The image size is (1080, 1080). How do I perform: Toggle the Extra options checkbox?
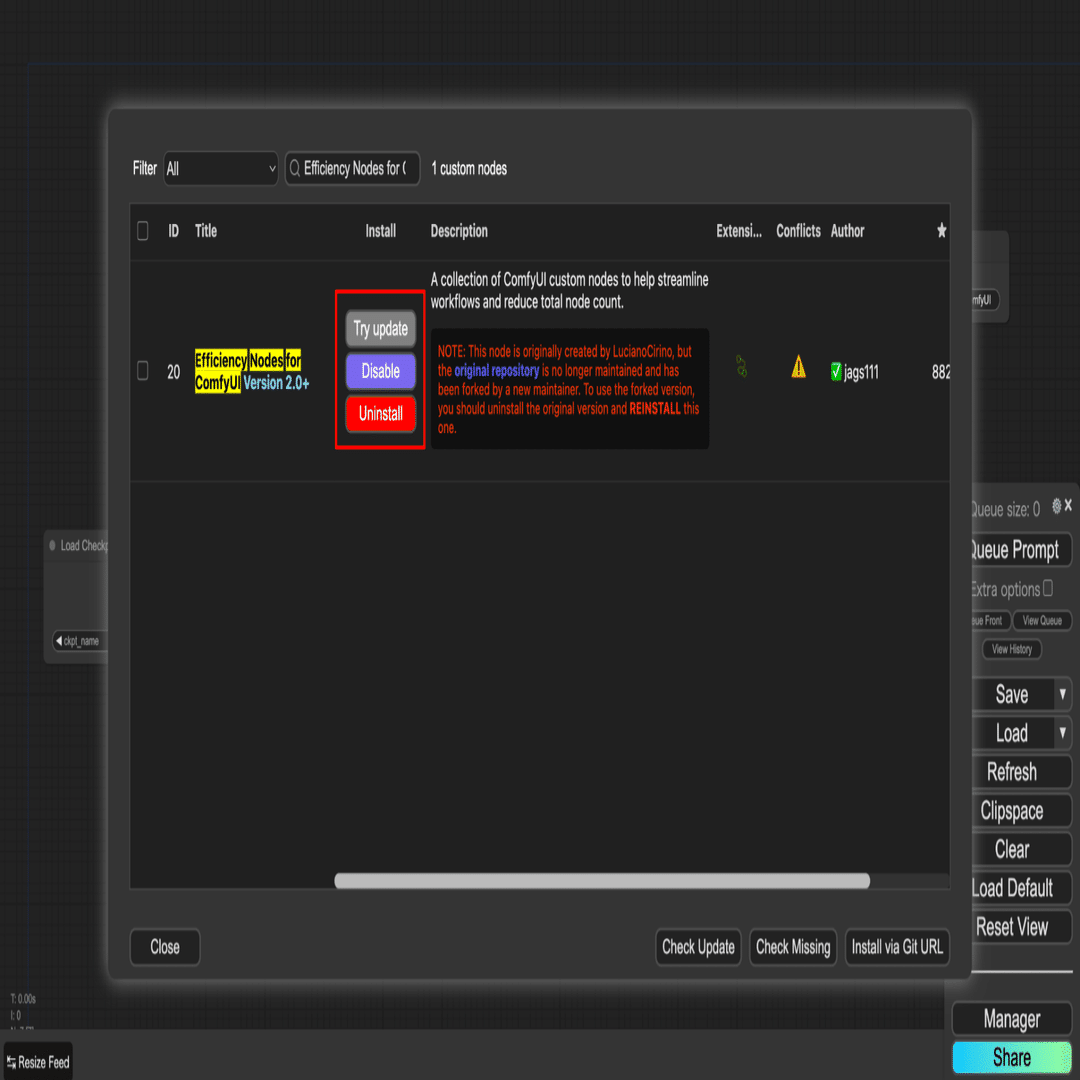click(x=1048, y=588)
